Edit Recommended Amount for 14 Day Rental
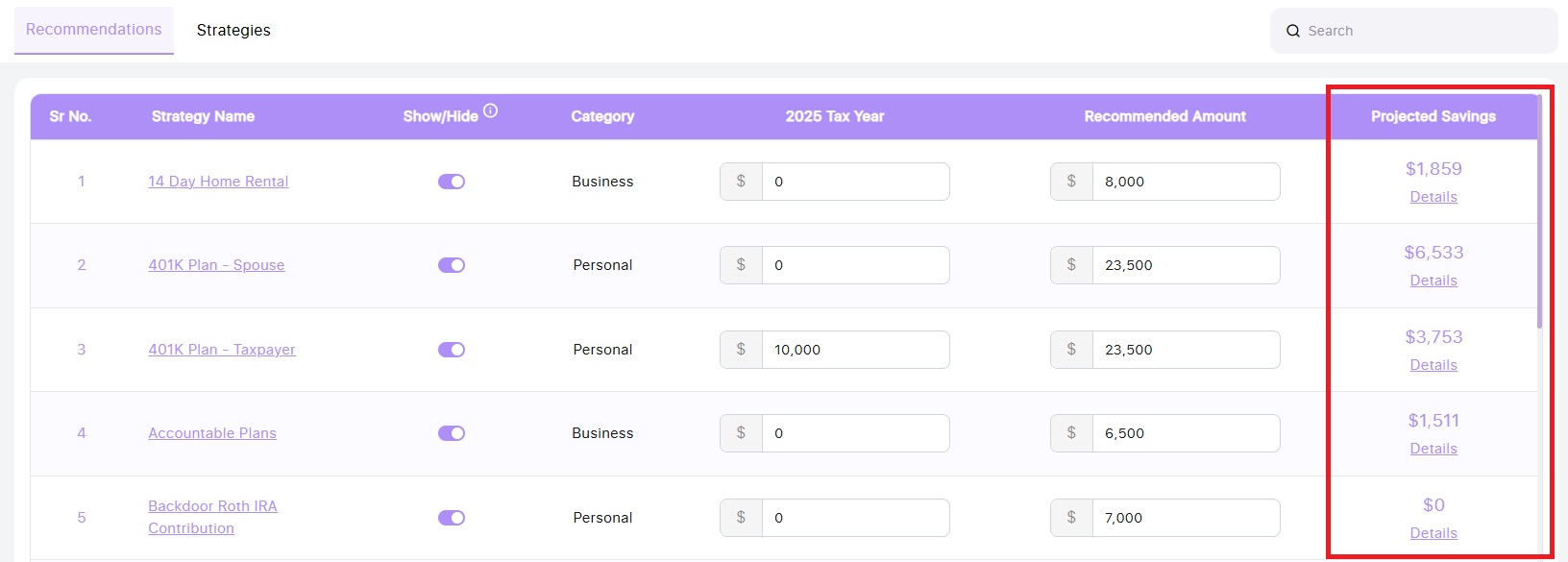Screen dimensions: 1568x562 tap(1186, 182)
